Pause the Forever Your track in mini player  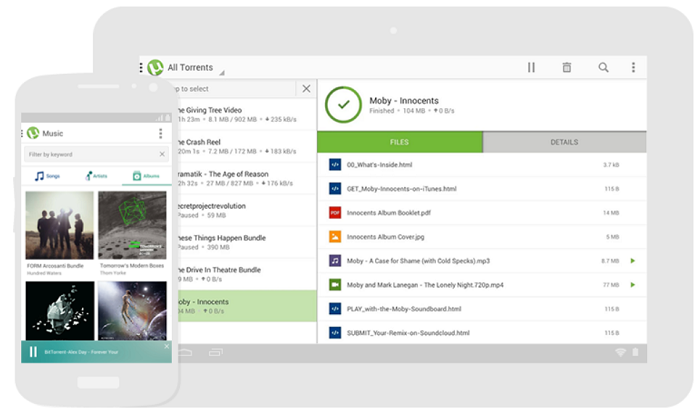(33, 352)
